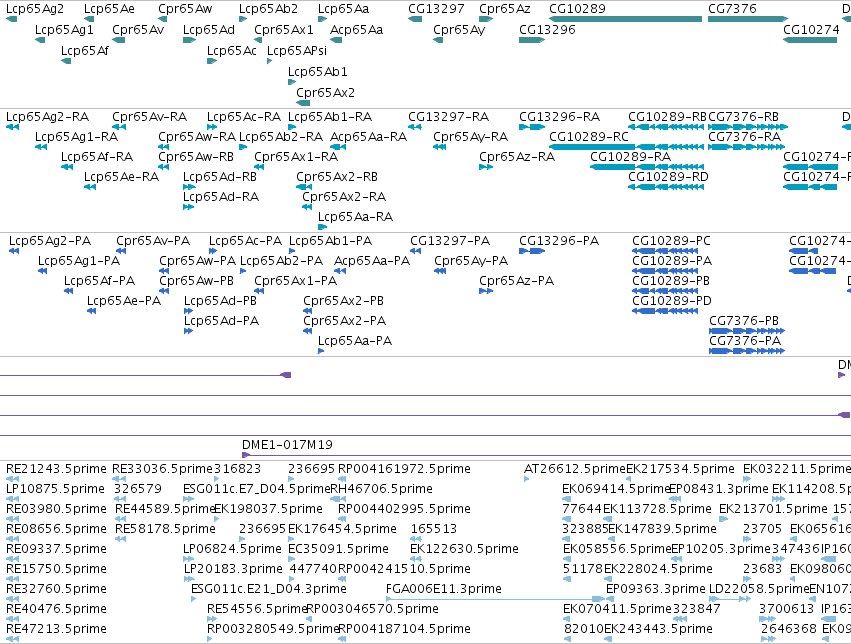Select gene label CG13297
The width and height of the screenshot is (851, 644).
(436, 9)
